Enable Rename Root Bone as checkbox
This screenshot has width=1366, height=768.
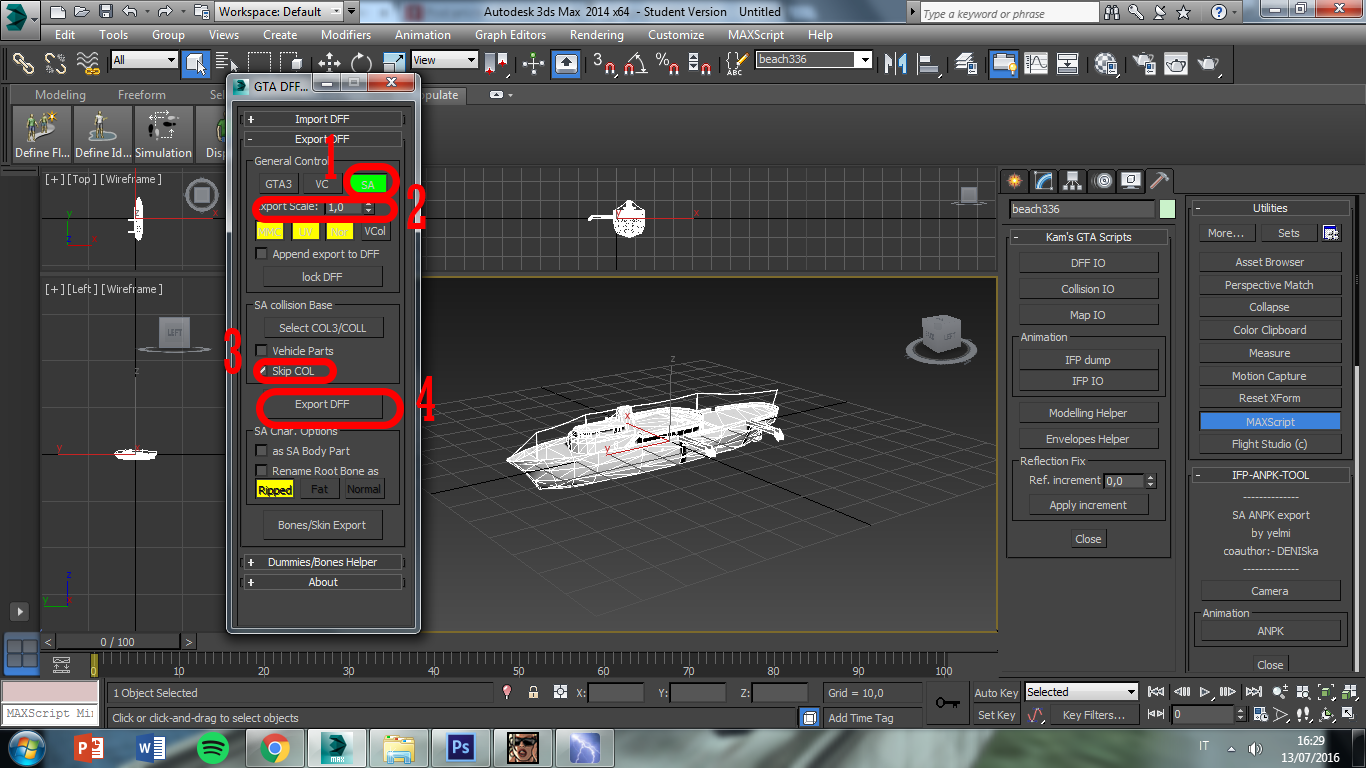262,471
